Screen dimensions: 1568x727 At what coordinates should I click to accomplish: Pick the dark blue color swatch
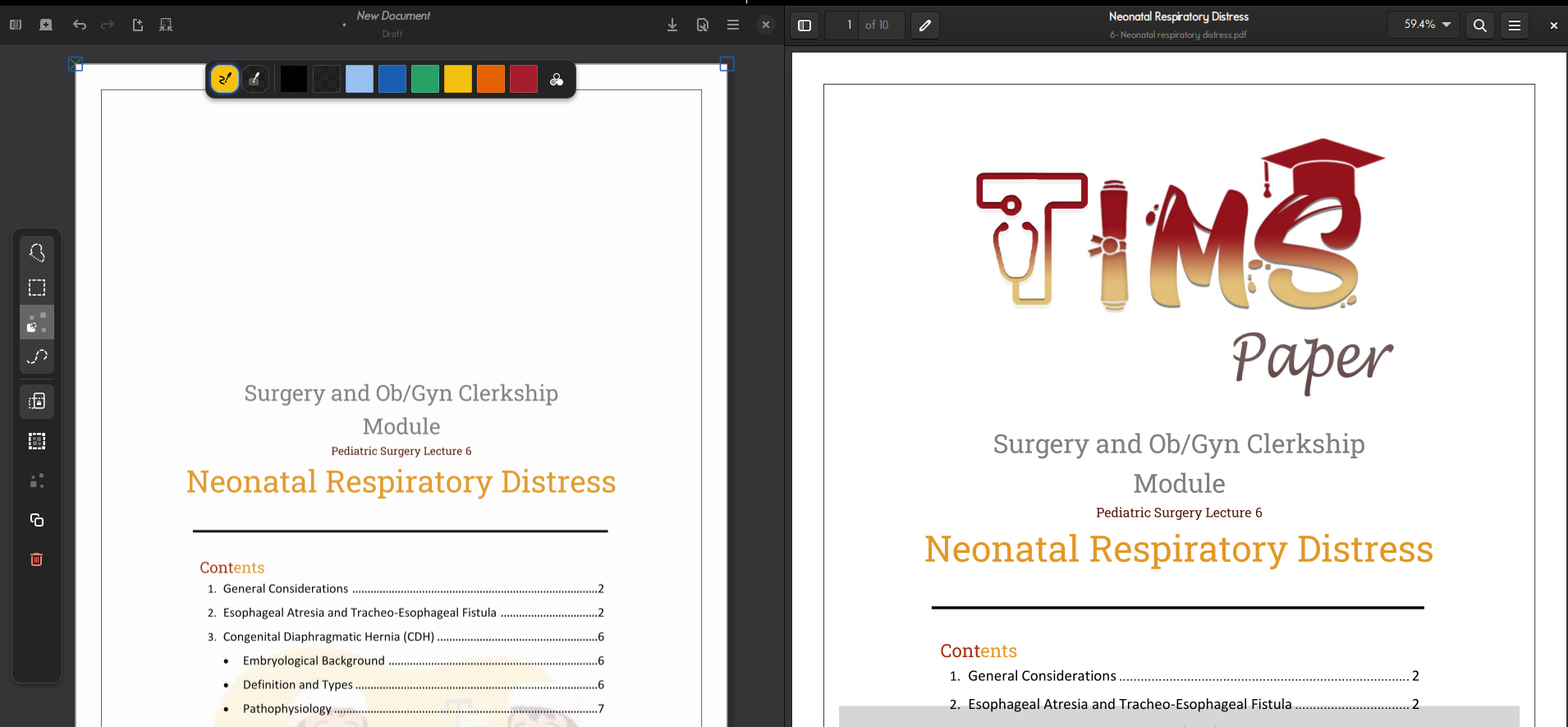coord(392,79)
